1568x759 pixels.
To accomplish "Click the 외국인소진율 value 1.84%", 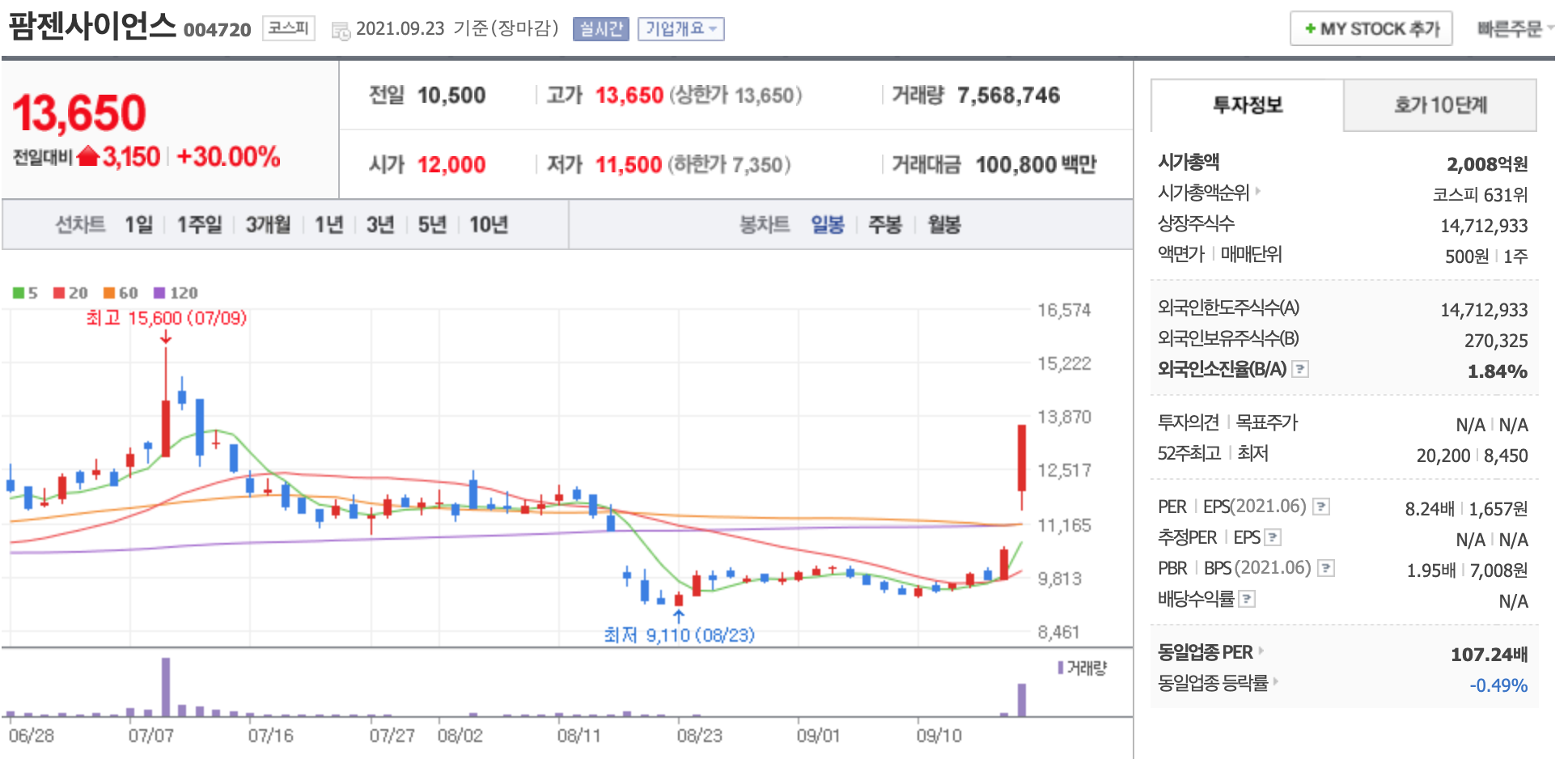I will click(x=1498, y=371).
